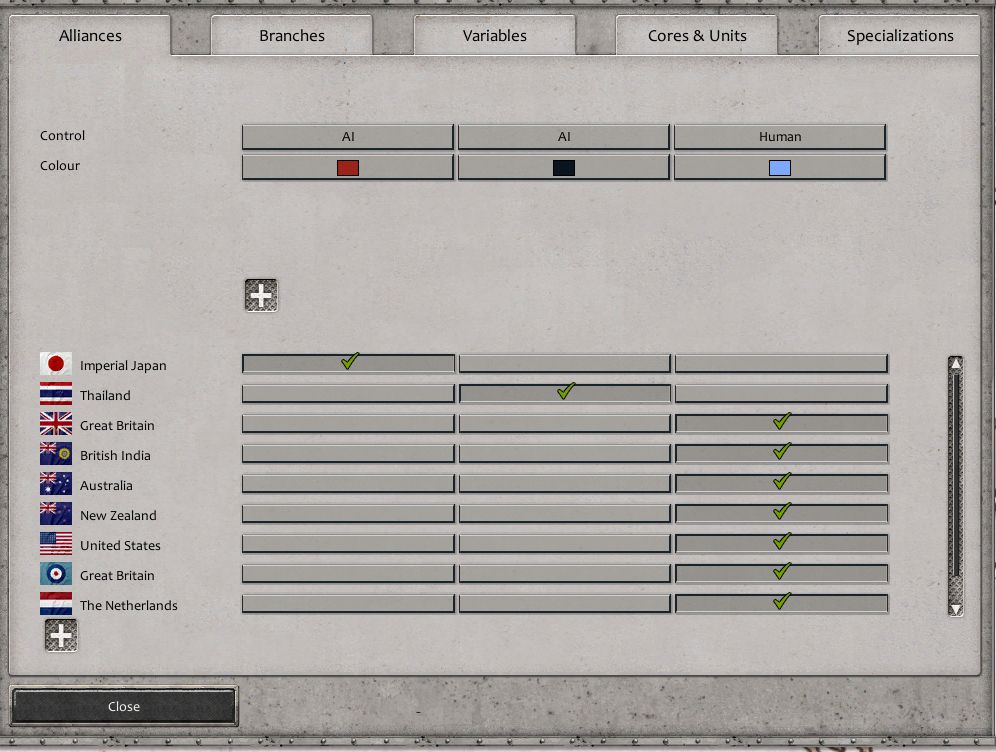
Task: Change second alliance AI control setting
Action: point(564,137)
